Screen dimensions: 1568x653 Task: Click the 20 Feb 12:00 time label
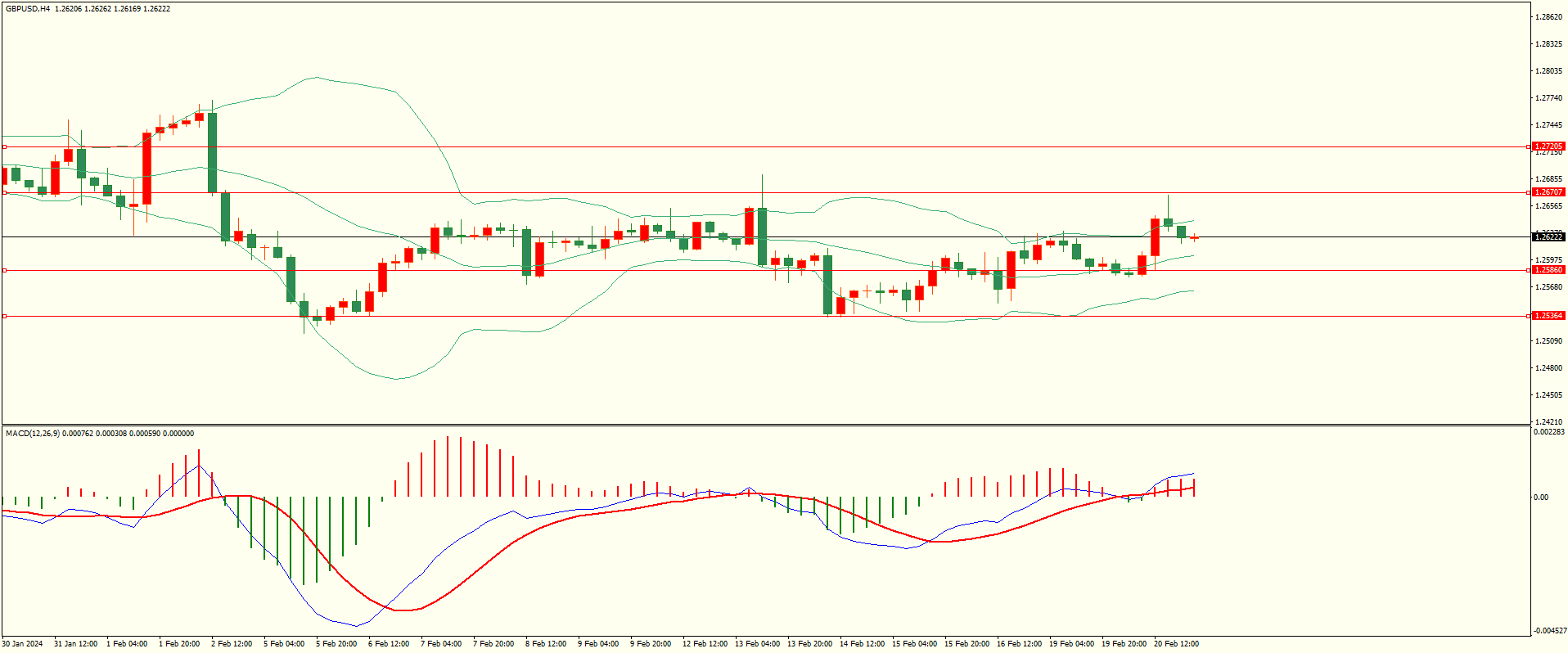(x=1176, y=644)
